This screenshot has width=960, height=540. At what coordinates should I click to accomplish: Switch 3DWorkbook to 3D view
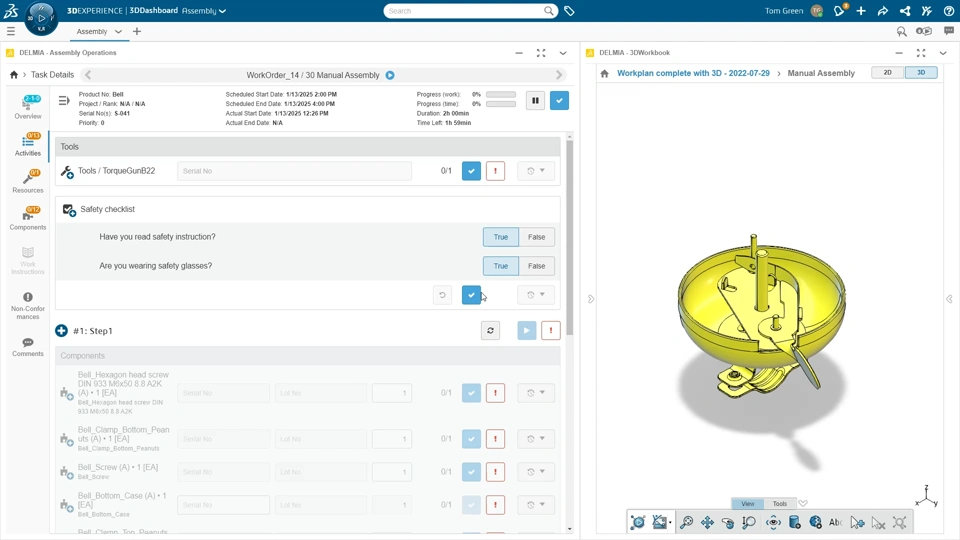[921, 72]
